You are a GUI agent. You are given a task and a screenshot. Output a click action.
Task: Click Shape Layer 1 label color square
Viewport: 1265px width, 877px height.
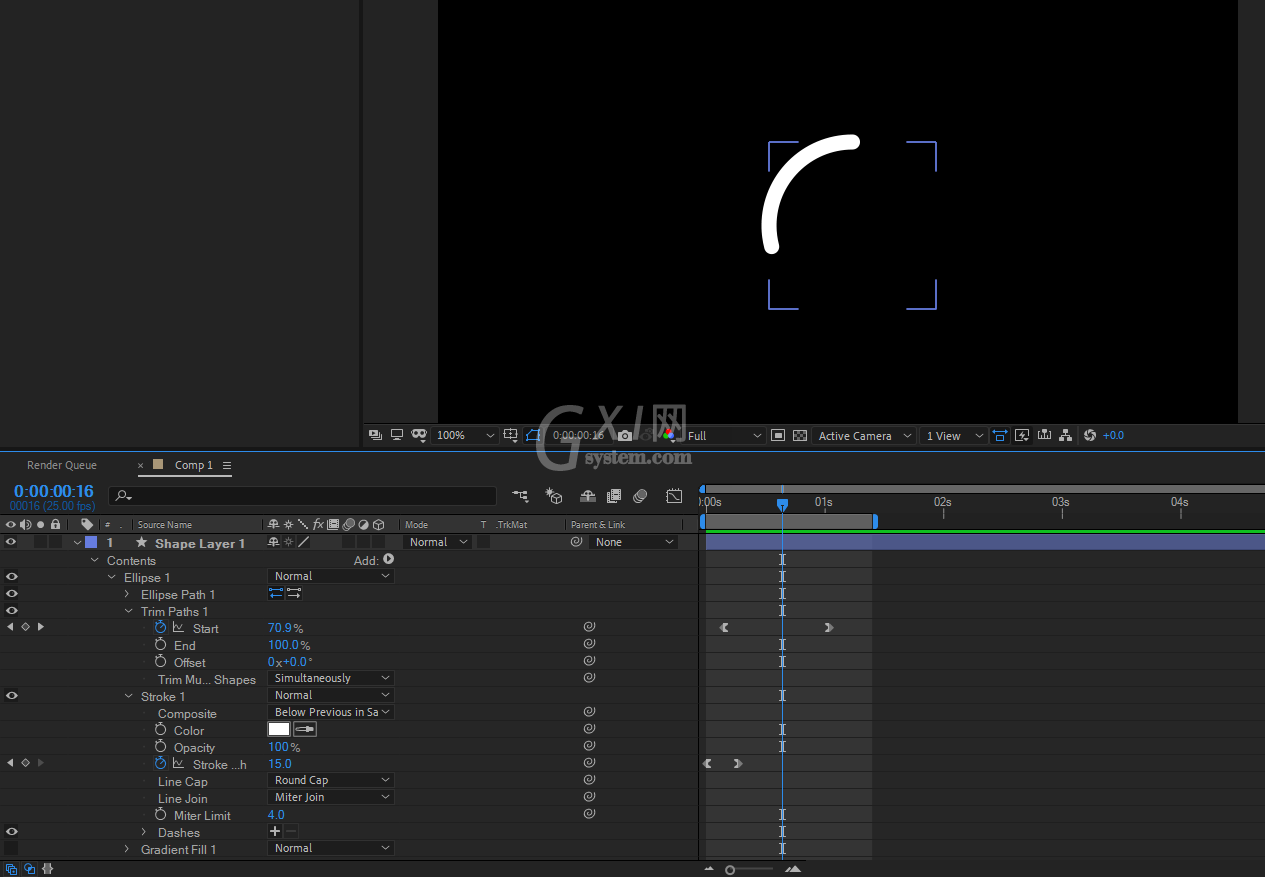click(x=91, y=542)
